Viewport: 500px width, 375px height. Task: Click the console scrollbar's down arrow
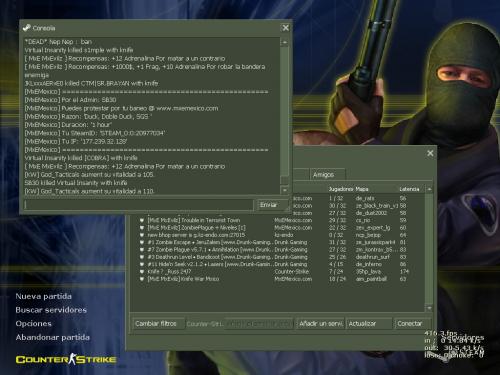coord(285,190)
